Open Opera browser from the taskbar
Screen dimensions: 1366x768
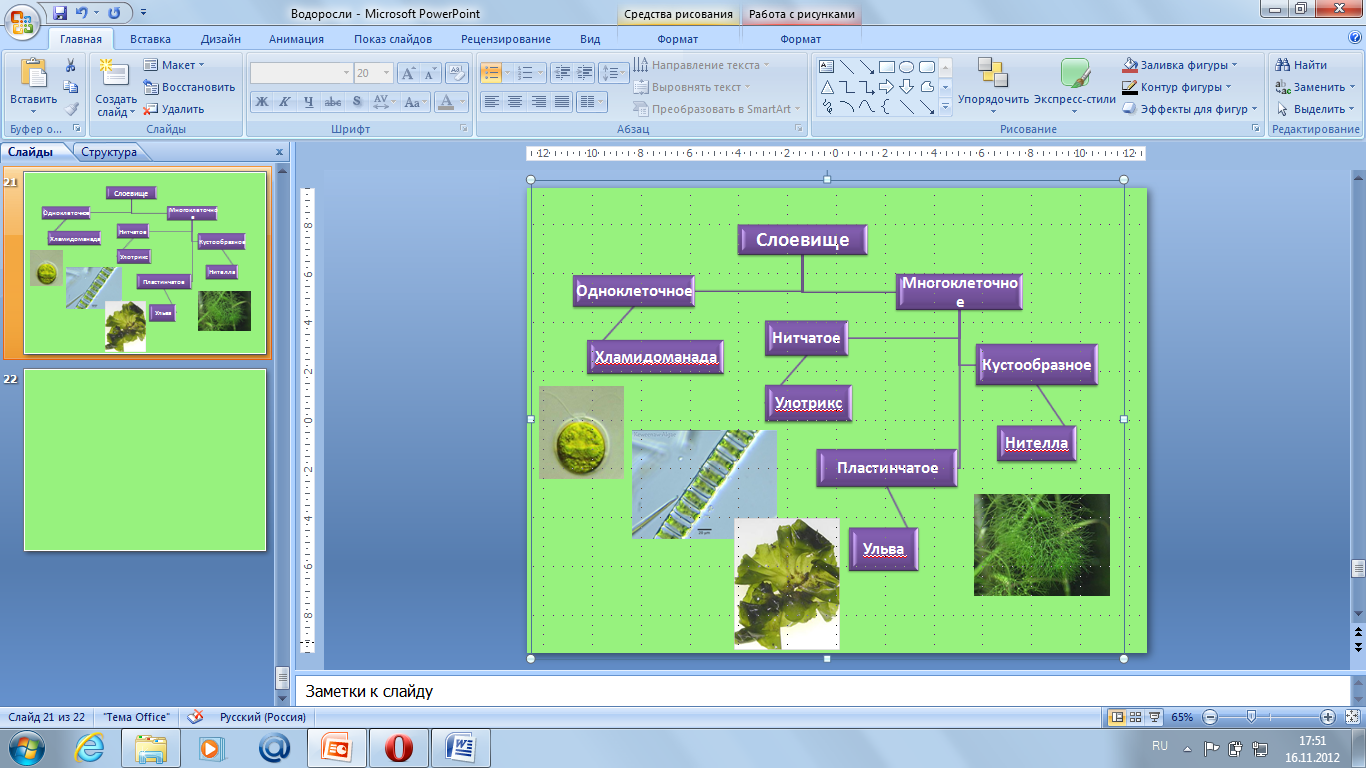pos(399,747)
